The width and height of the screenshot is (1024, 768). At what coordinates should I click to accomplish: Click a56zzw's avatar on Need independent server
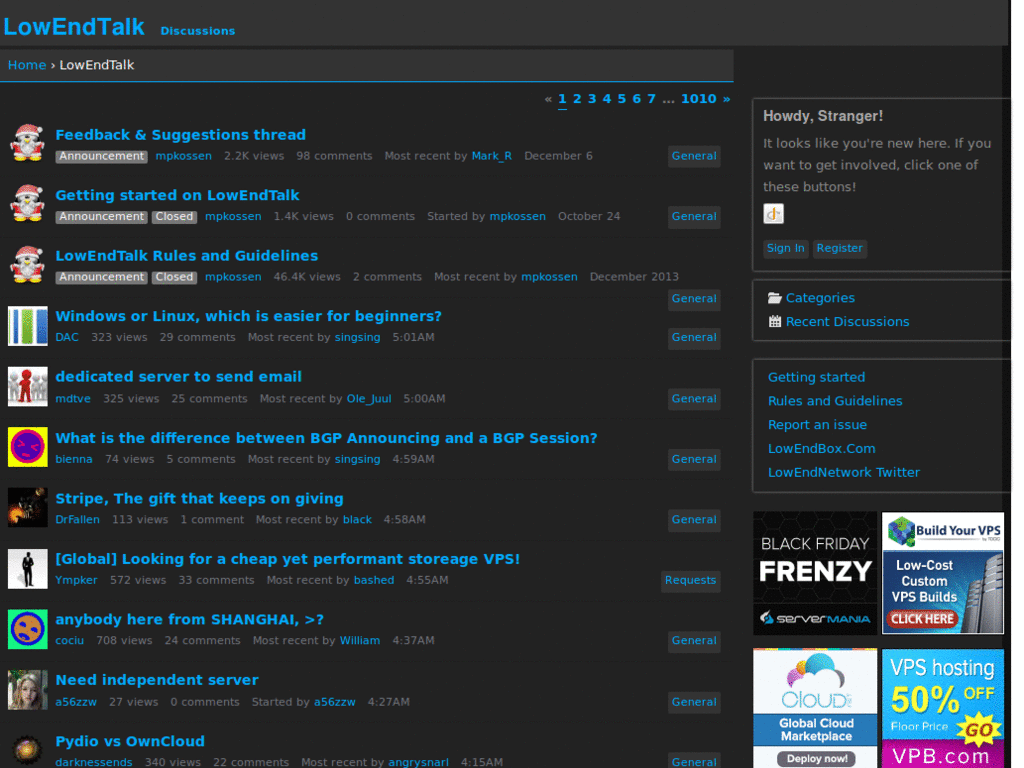tap(27, 690)
